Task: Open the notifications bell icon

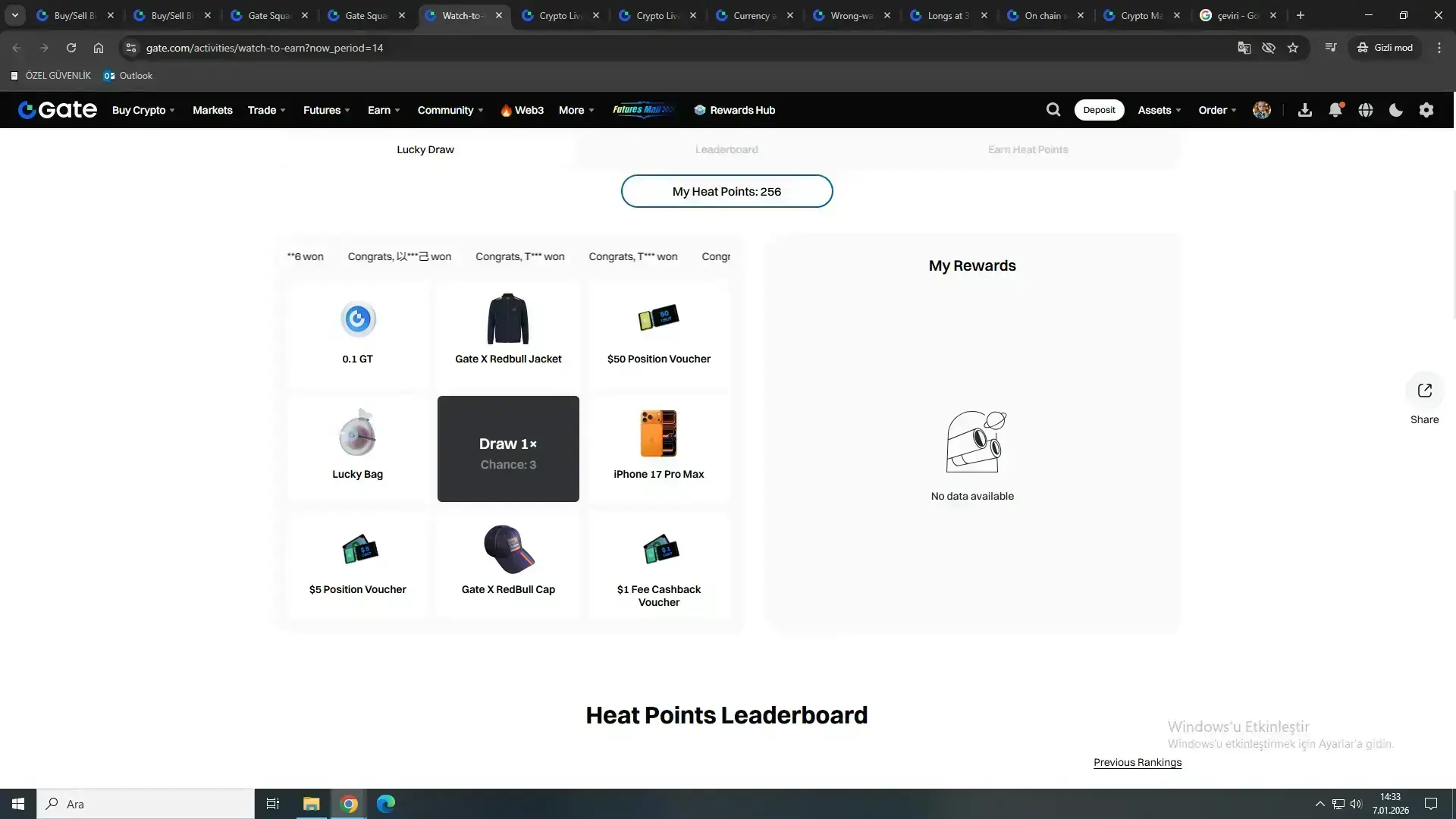Action: [1335, 110]
